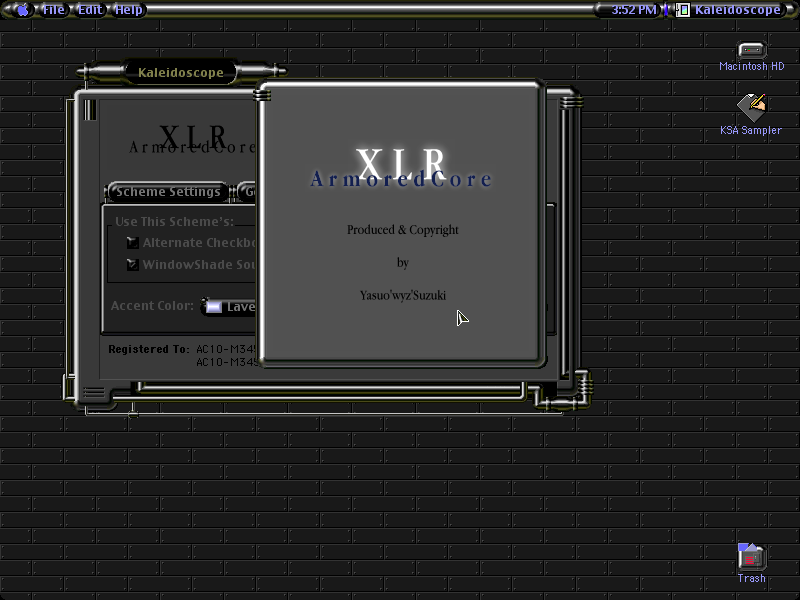The image size is (800, 600).
Task: Open the Kaleidoscope application menu in menu bar
Action: 730,10
